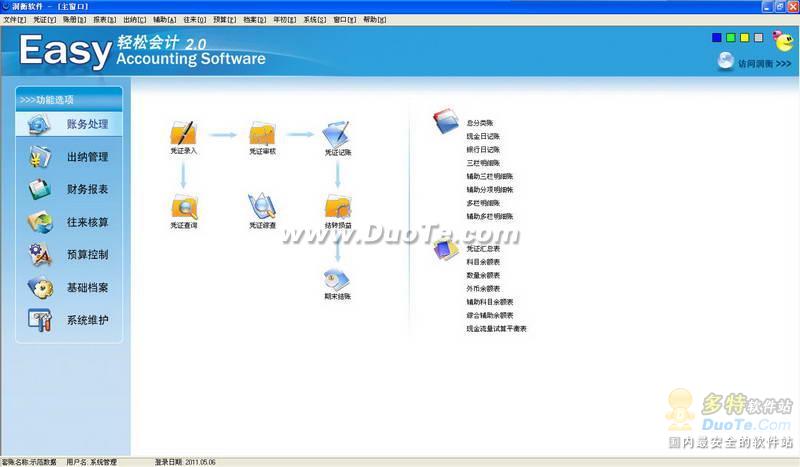Open the 系统维护 system maintenance module

[69, 320]
